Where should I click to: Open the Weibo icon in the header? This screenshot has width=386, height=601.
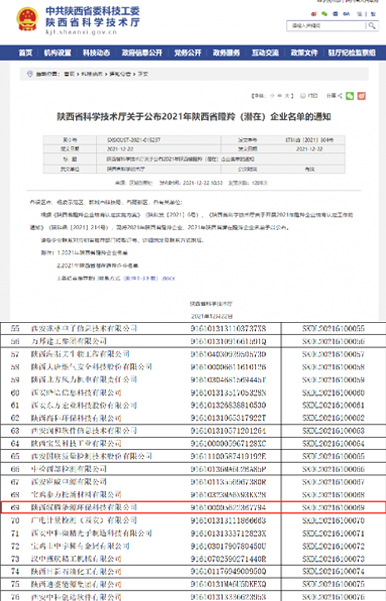(314, 14)
